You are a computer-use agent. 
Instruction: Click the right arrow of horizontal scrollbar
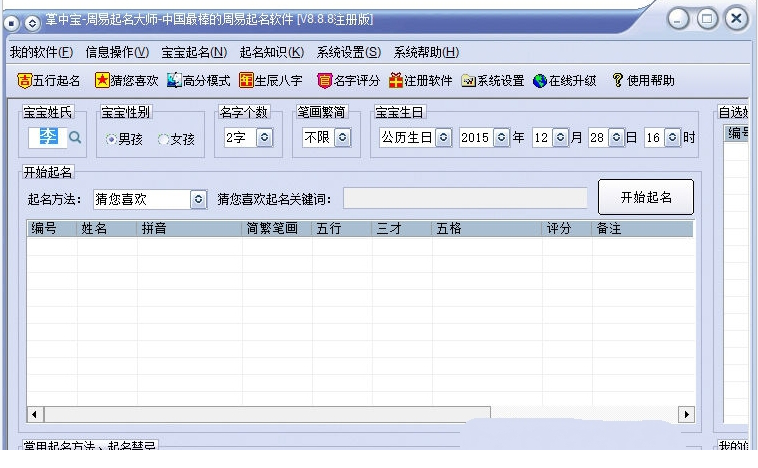pyautogui.click(x=686, y=414)
